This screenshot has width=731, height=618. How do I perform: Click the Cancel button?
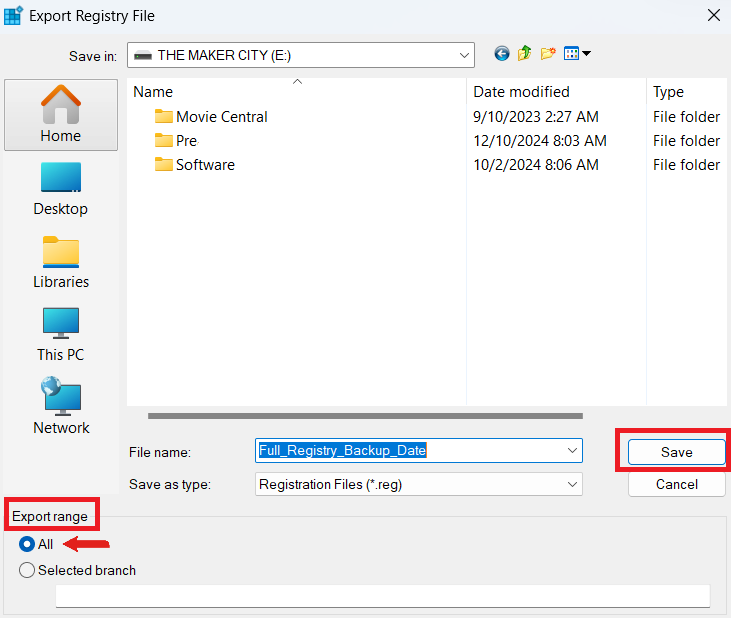pyautogui.click(x=676, y=484)
